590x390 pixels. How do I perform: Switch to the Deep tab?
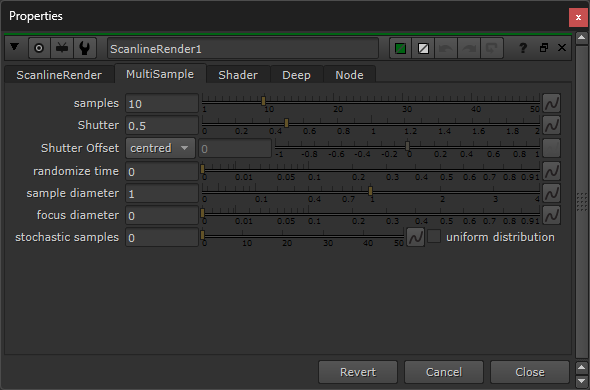point(297,75)
